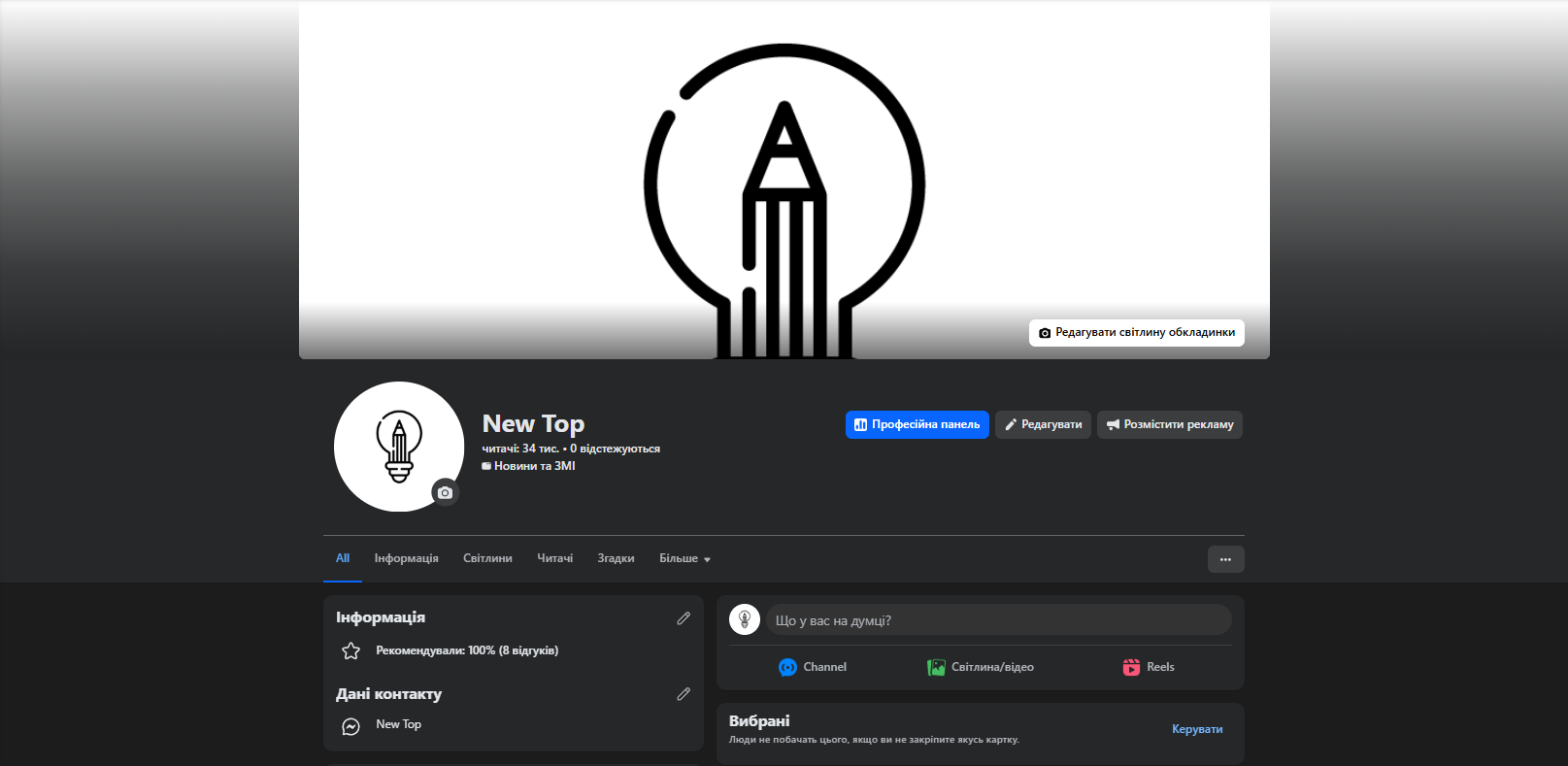Click the Messenger icon next to New Top
The image size is (1568, 766).
351,726
